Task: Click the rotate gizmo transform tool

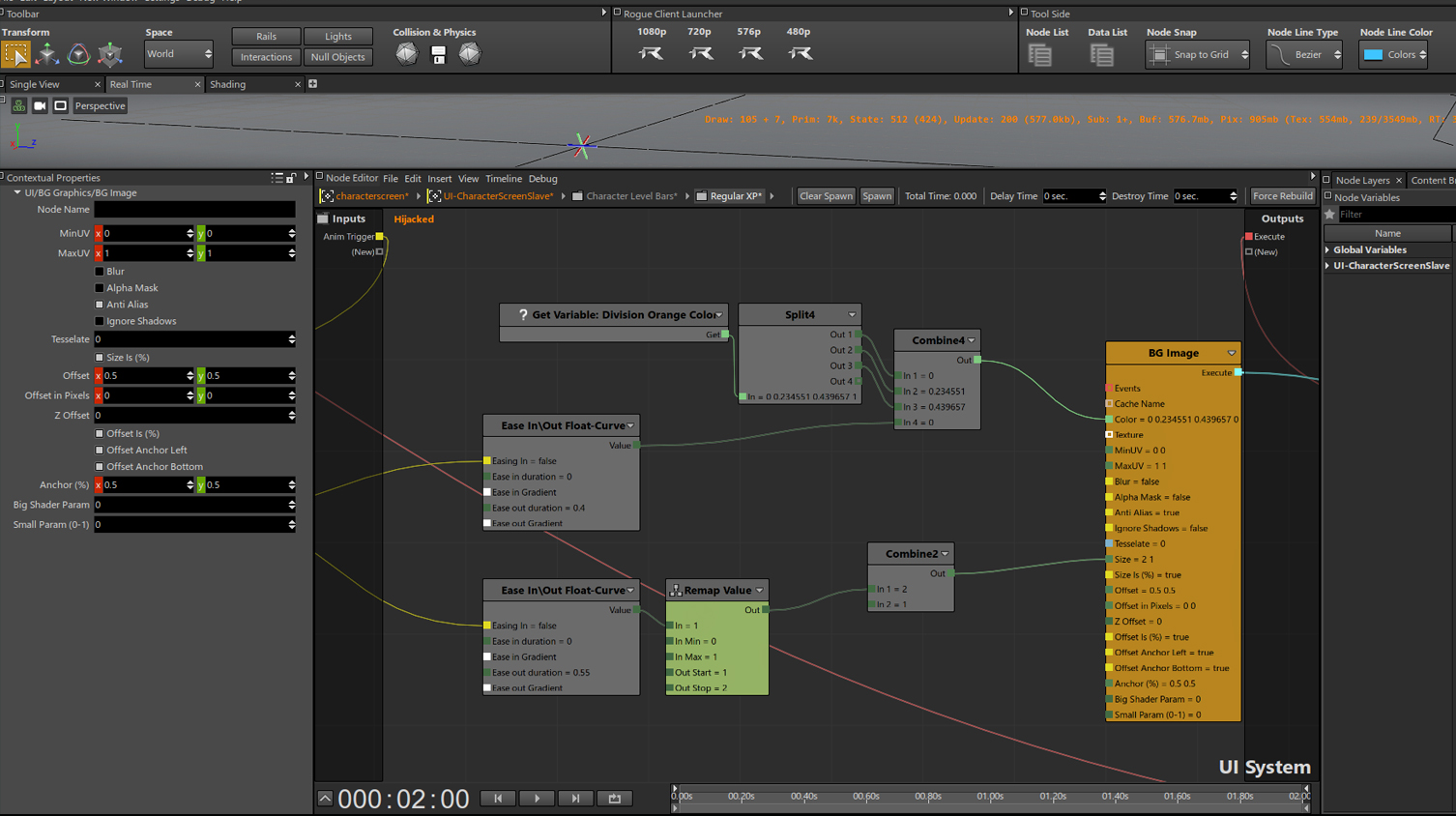Action: pos(78,54)
